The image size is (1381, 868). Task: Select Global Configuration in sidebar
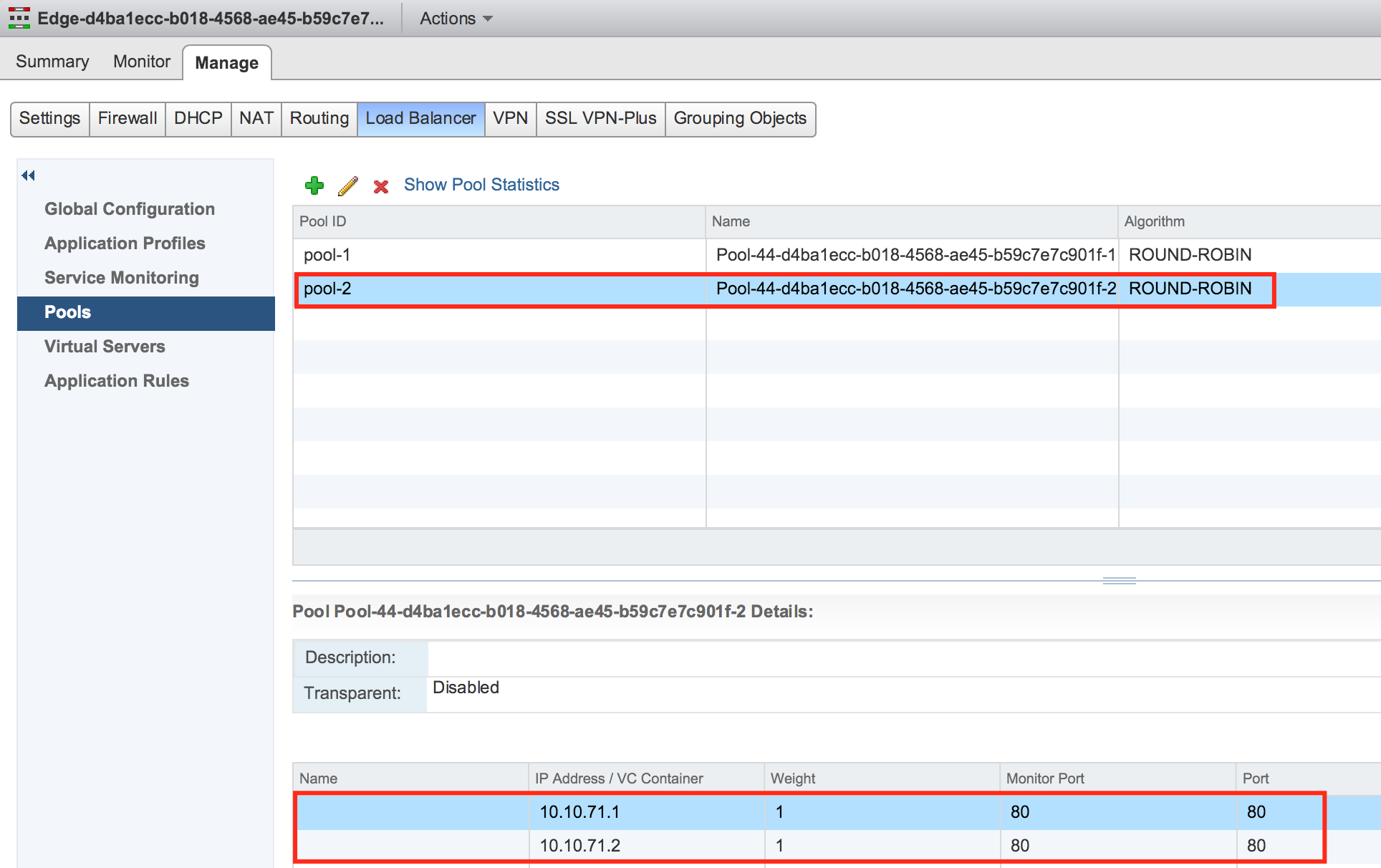(x=130, y=209)
